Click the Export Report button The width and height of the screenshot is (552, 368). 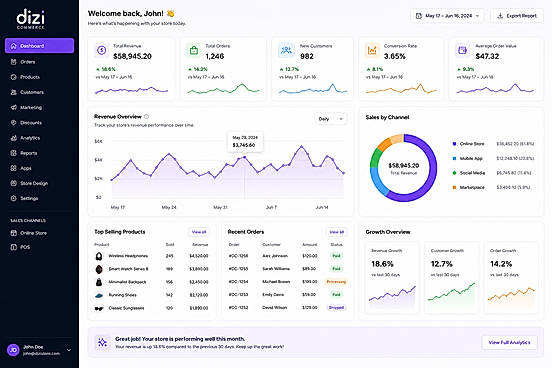pos(517,16)
